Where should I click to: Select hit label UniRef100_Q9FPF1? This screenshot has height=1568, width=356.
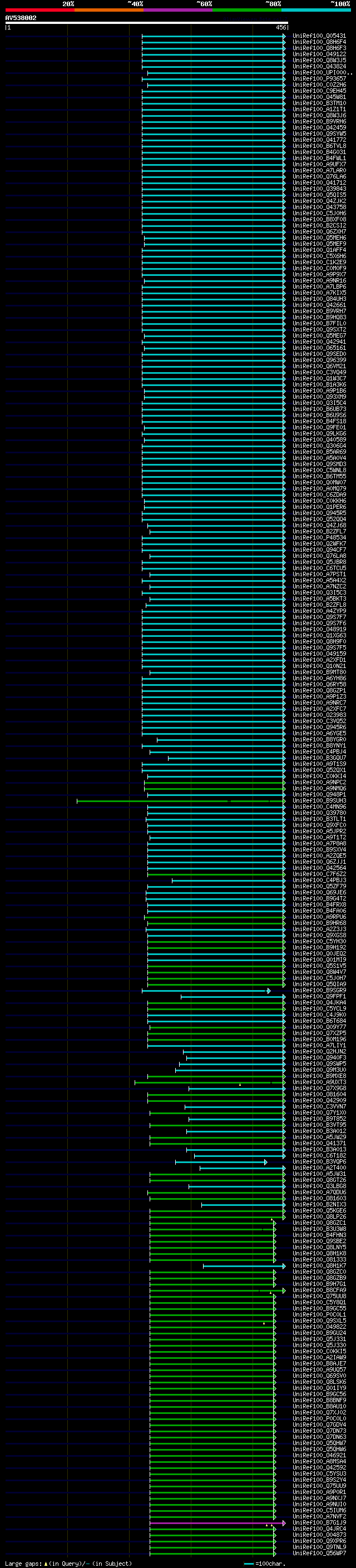(x=319, y=996)
